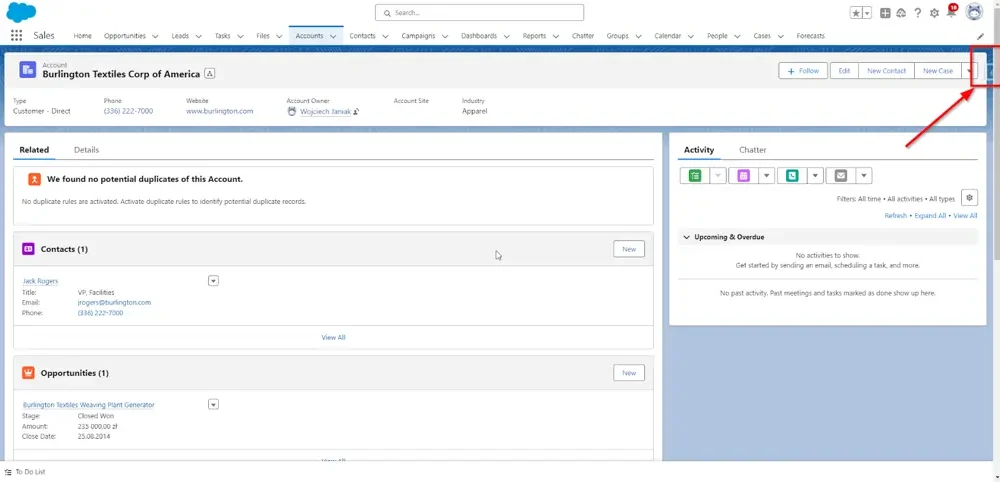Open the new event dropdown arrow

[x=767, y=176]
